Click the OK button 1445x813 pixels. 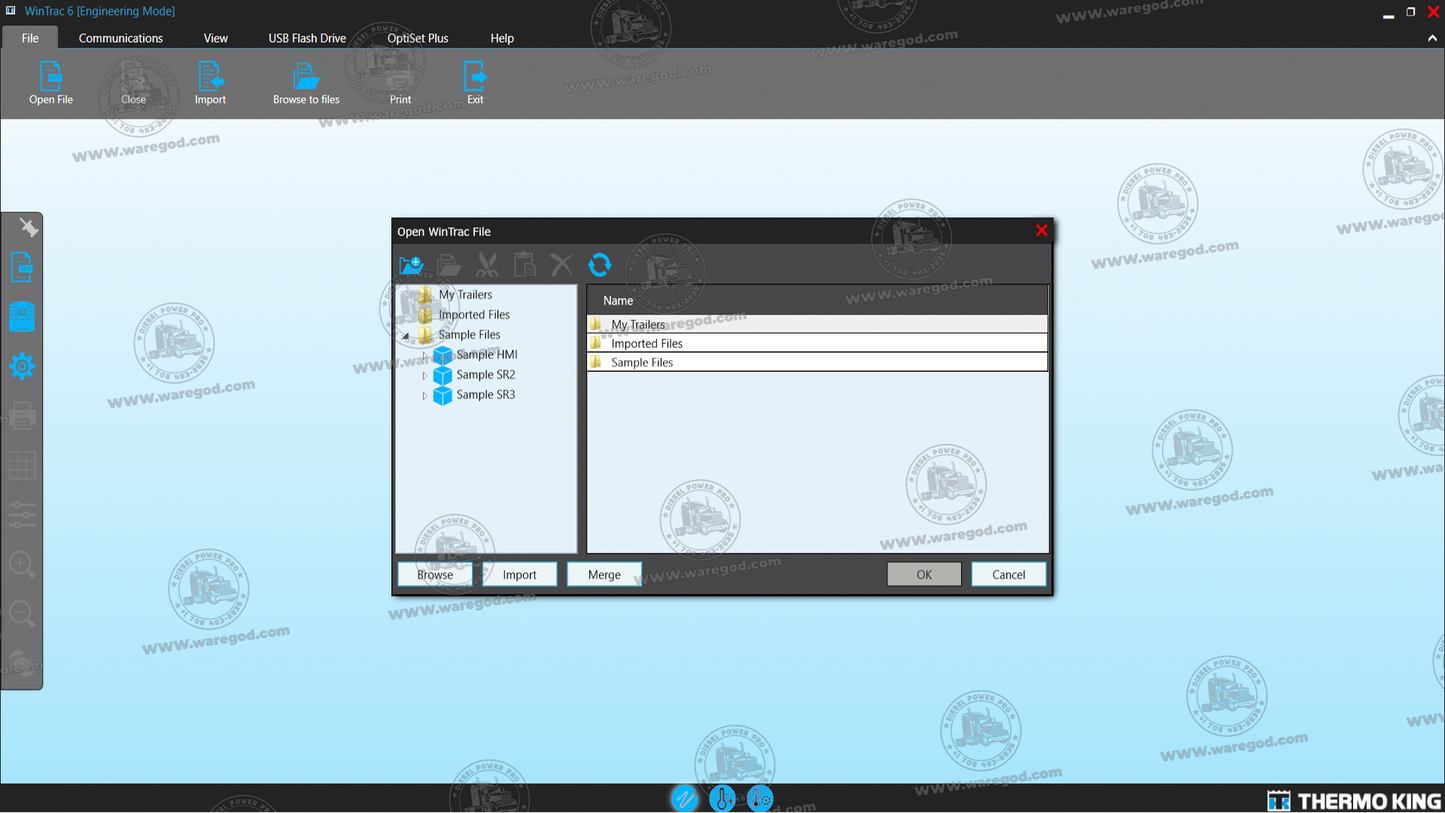tap(924, 574)
